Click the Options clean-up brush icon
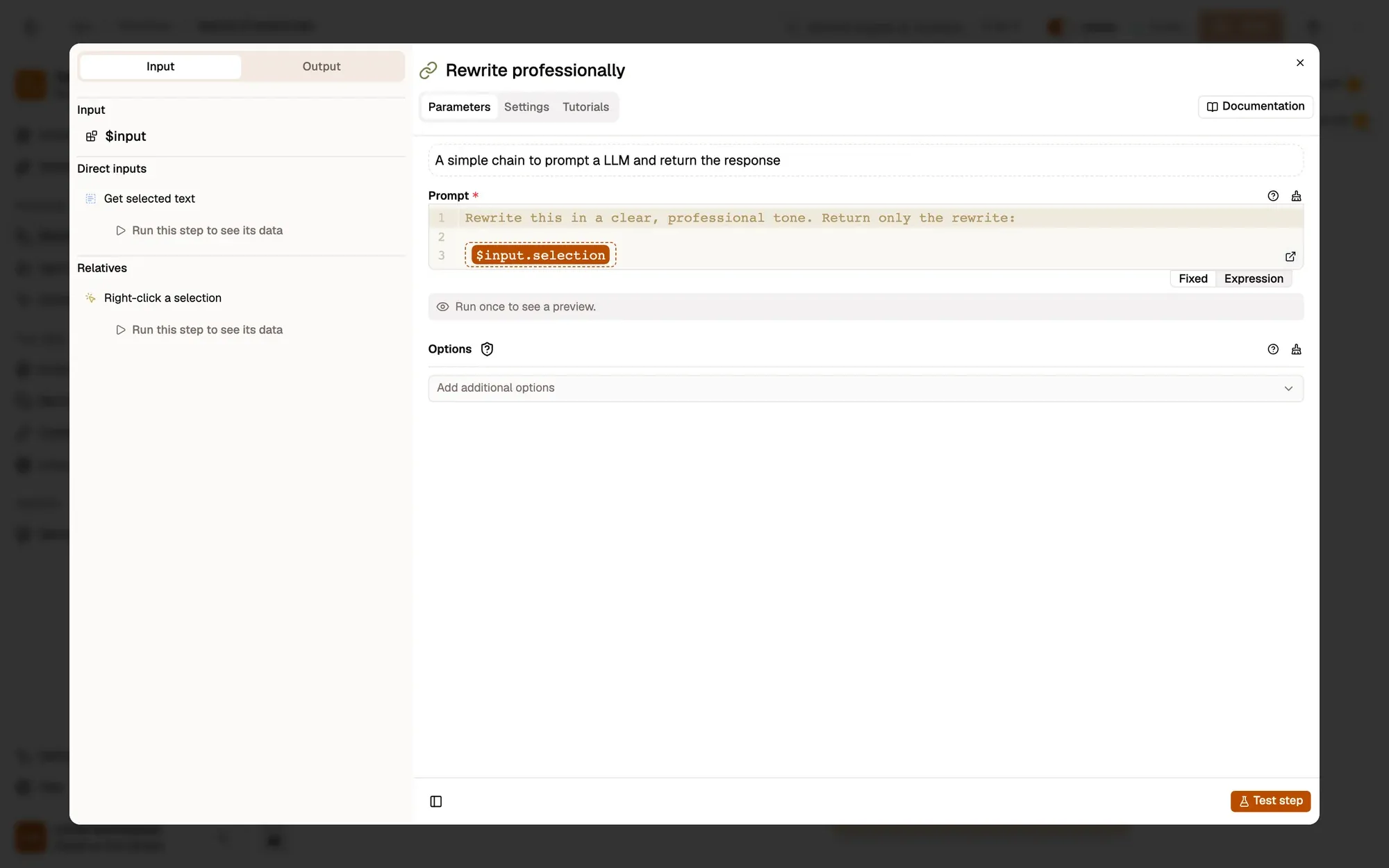The height and width of the screenshot is (868, 1389). (x=1296, y=349)
